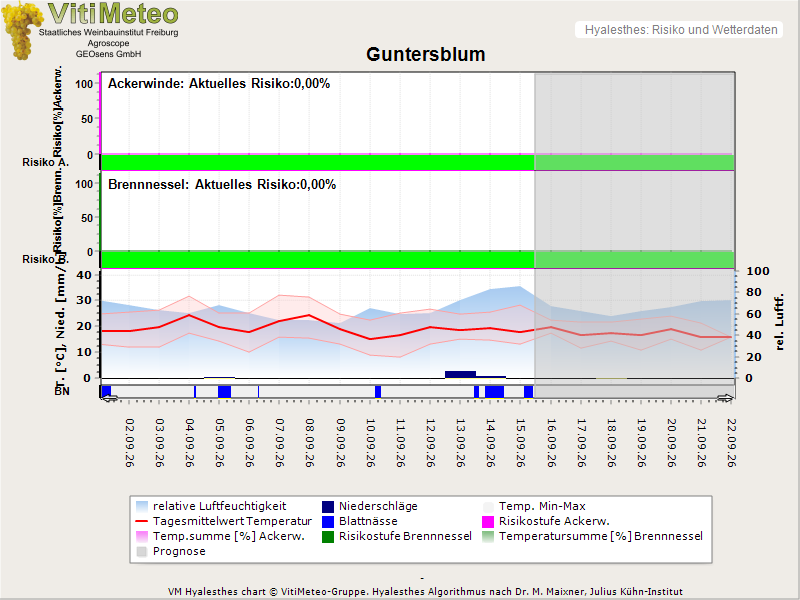Click the 05.09.26 date label
Viewport: 800px width, 600px height.
click(x=220, y=443)
